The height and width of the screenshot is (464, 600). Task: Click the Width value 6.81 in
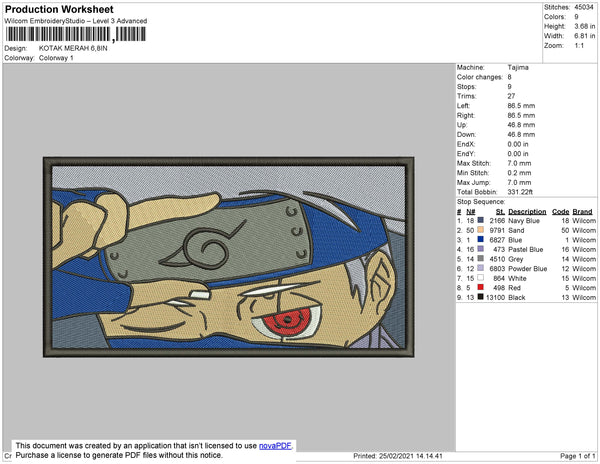coord(584,36)
